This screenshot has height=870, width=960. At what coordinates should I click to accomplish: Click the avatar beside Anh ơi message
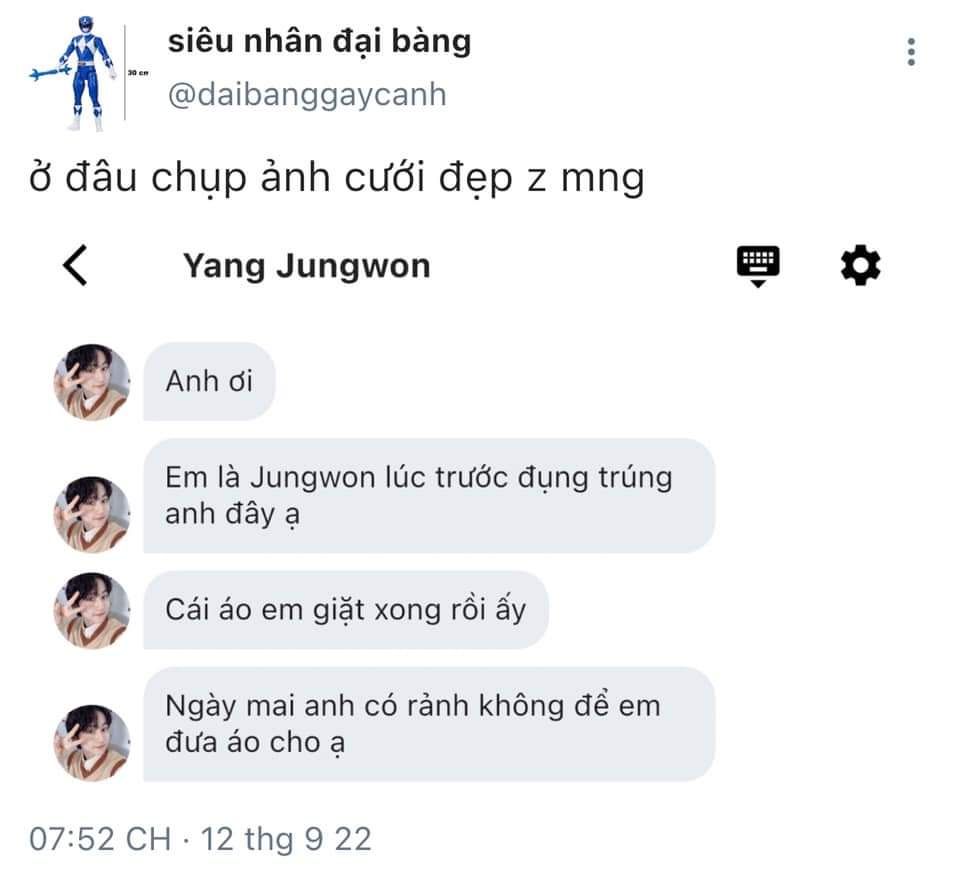coord(92,381)
